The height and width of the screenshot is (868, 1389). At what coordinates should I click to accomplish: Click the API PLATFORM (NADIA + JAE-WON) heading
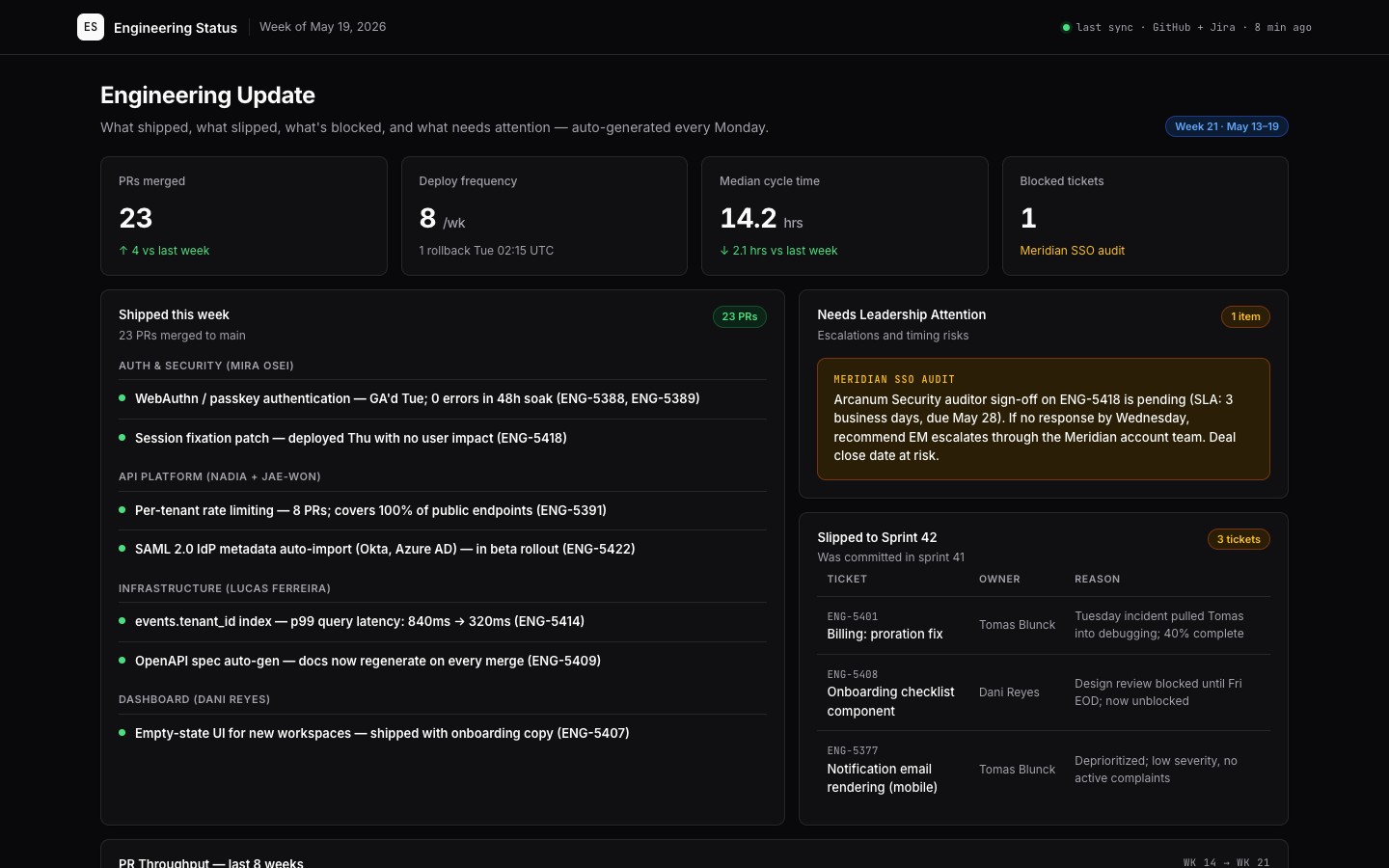pyautogui.click(x=220, y=476)
